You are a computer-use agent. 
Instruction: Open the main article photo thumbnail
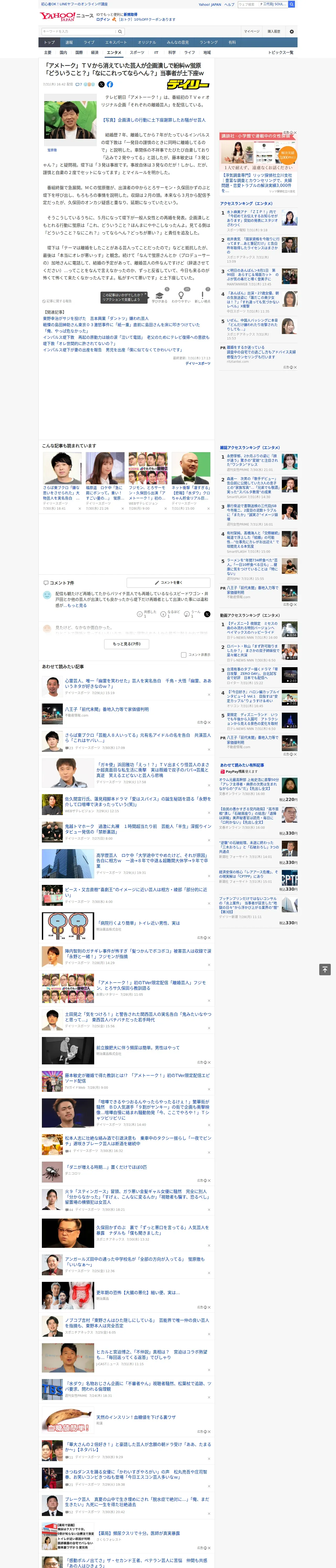[x=70, y=120]
